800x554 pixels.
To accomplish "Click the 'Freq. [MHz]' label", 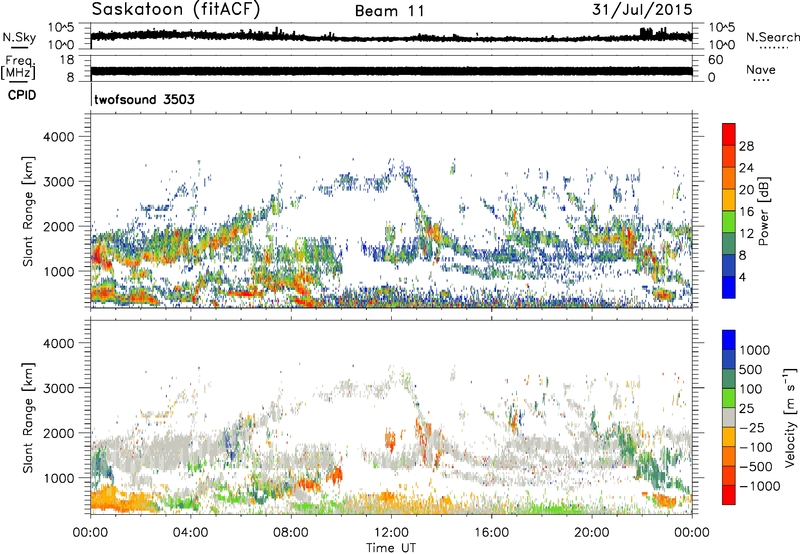I will point(18,68).
